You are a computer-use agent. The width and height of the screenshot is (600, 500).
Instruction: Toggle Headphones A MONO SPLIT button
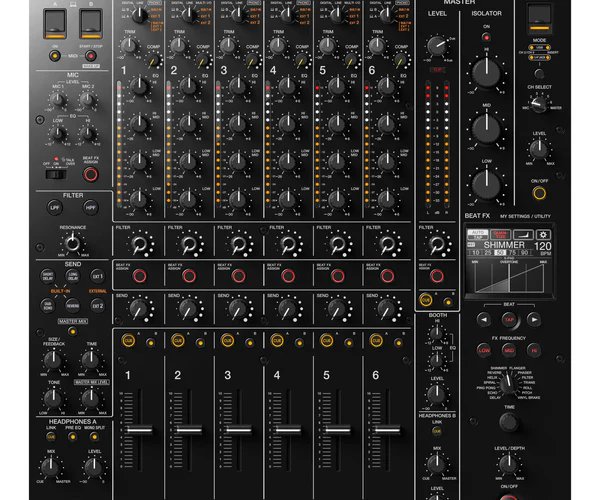click(94, 436)
